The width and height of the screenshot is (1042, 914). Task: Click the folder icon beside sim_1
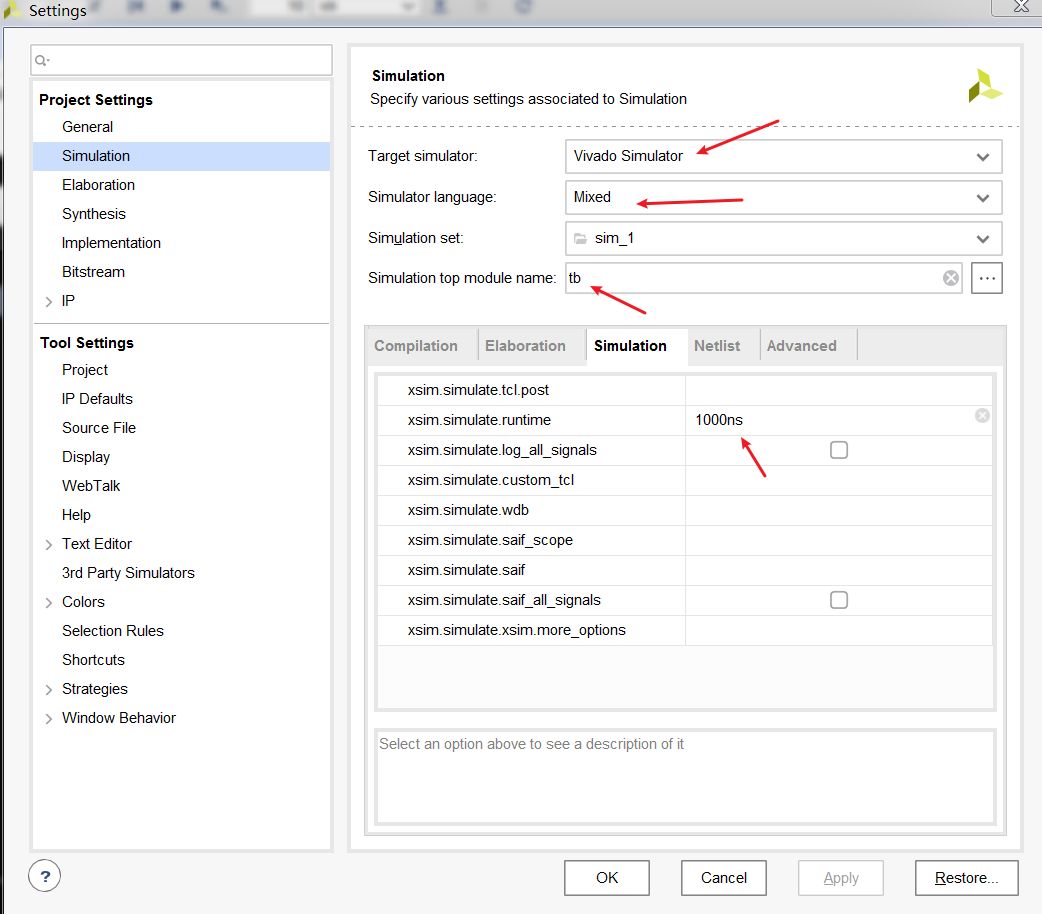tap(581, 239)
